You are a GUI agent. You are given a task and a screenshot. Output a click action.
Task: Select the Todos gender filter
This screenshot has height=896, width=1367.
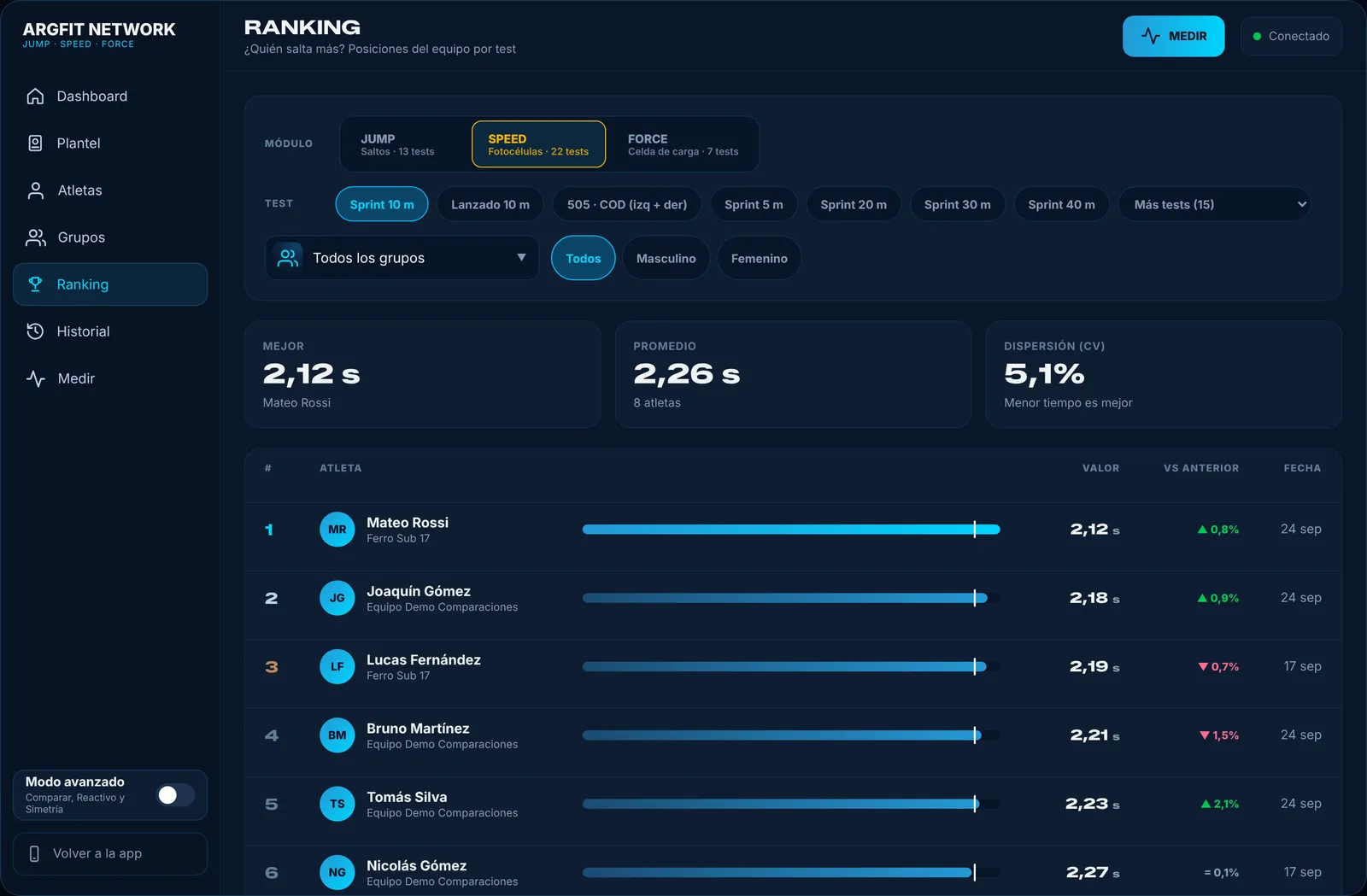(x=584, y=258)
